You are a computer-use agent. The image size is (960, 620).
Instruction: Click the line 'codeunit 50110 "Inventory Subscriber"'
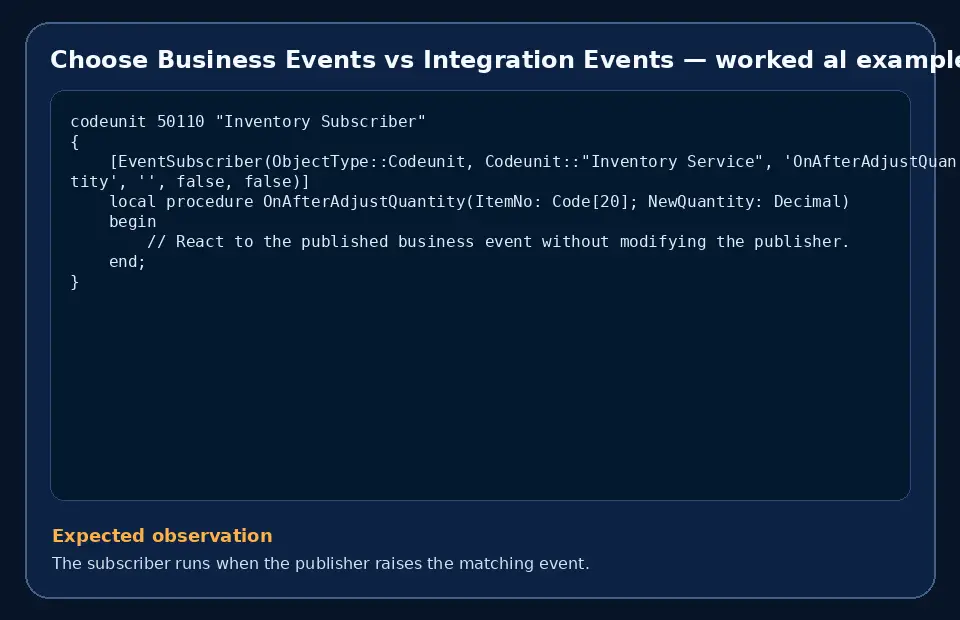(x=248, y=122)
